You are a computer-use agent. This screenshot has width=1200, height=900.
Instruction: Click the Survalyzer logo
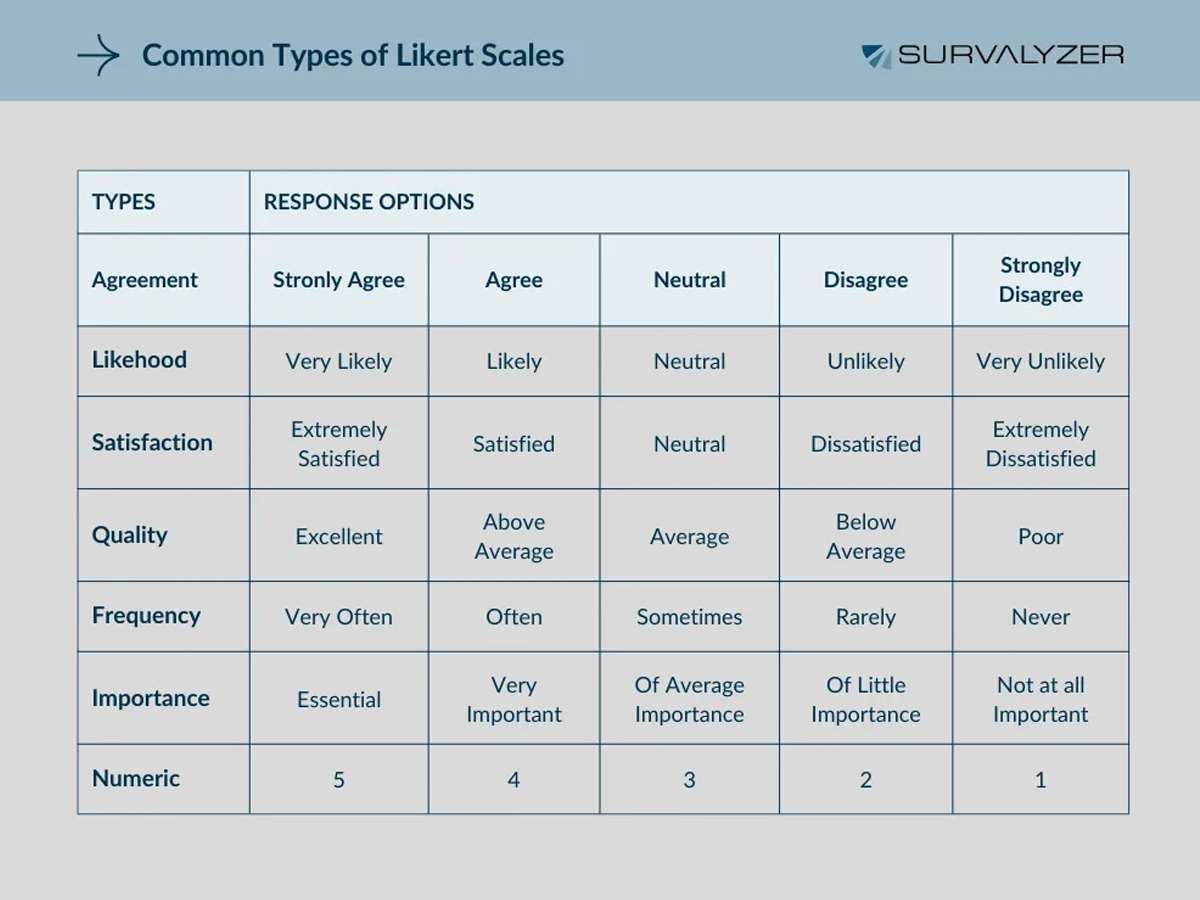992,56
